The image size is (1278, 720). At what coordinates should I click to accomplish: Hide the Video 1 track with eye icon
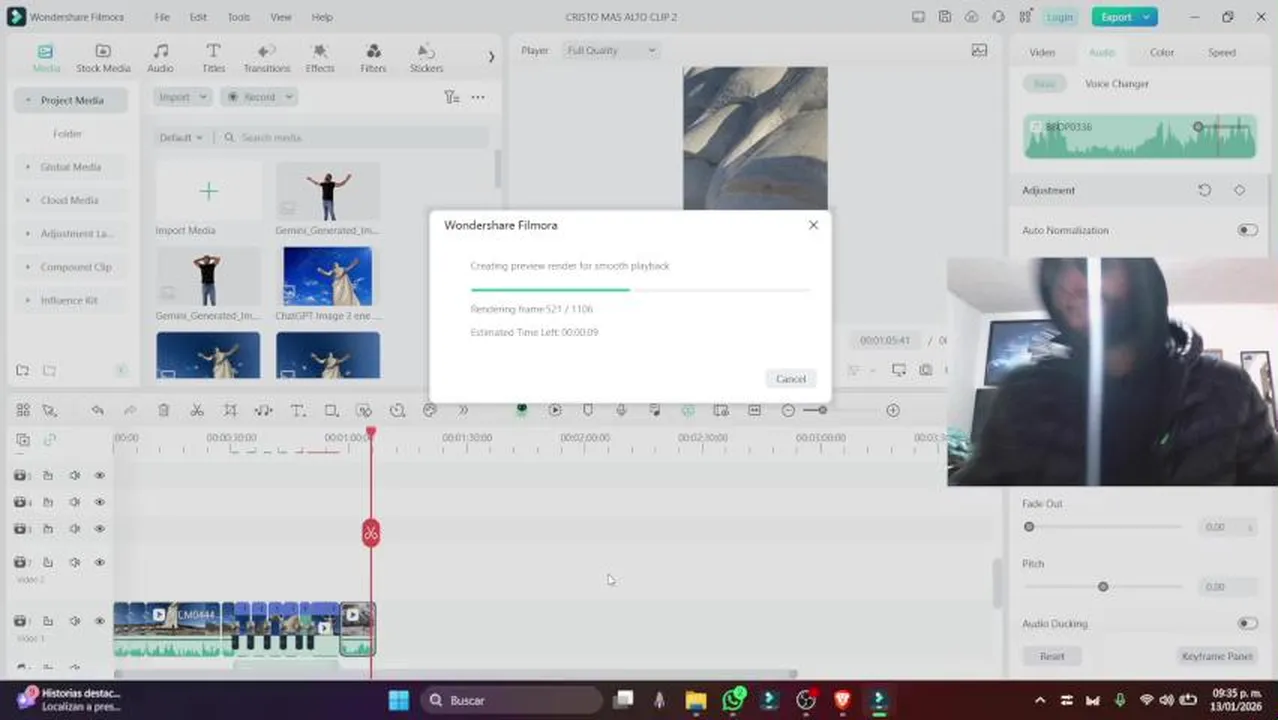click(x=99, y=621)
